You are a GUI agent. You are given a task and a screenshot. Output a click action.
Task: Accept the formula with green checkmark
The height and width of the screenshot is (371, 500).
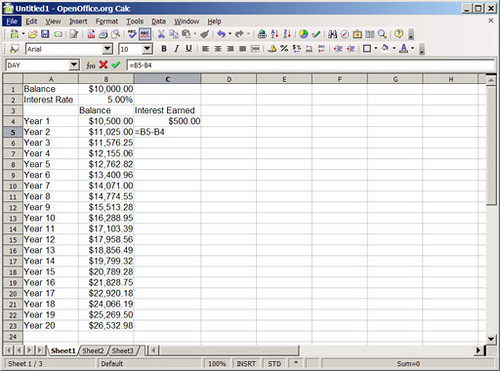pyautogui.click(x=116, y=65)
